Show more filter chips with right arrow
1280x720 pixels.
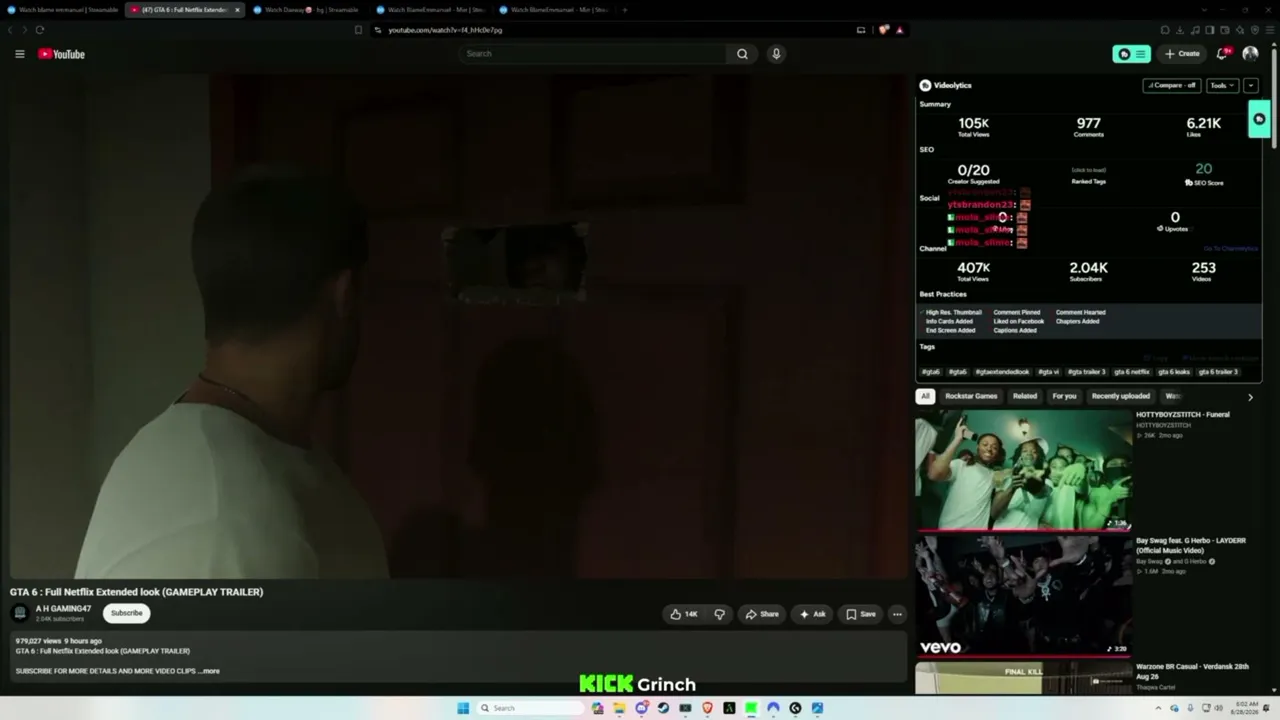(x=1250, y=397)
